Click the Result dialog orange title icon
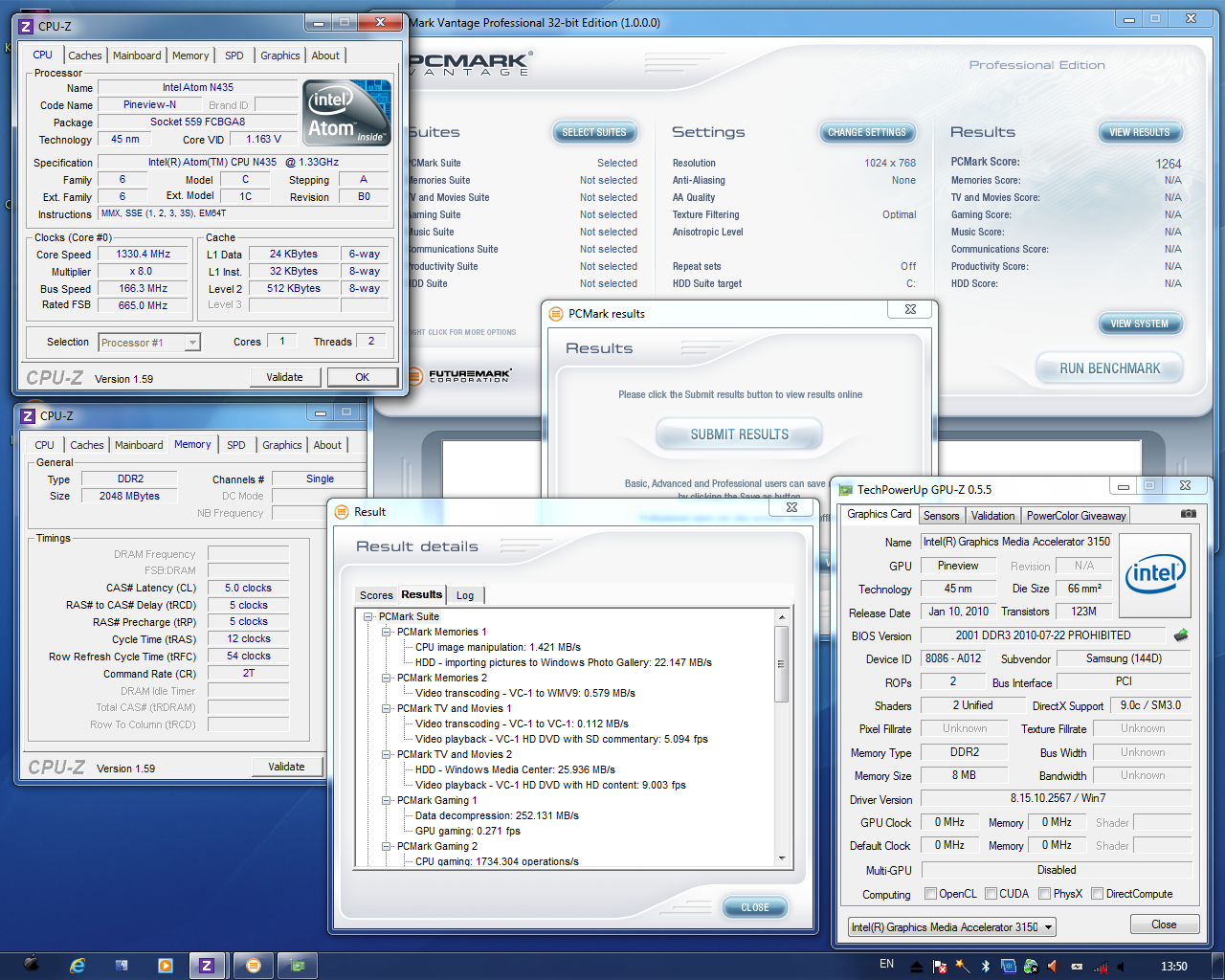 pyautogui.click(x=342, y=512)
